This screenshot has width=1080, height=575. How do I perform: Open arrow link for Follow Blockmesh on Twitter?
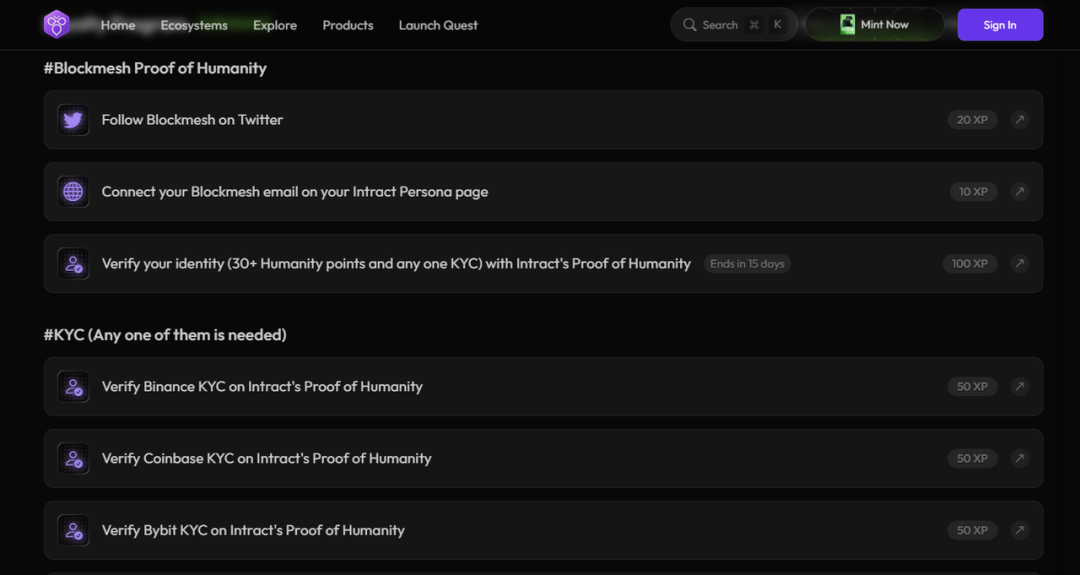pyautogui.click(x=1020, y=120)
